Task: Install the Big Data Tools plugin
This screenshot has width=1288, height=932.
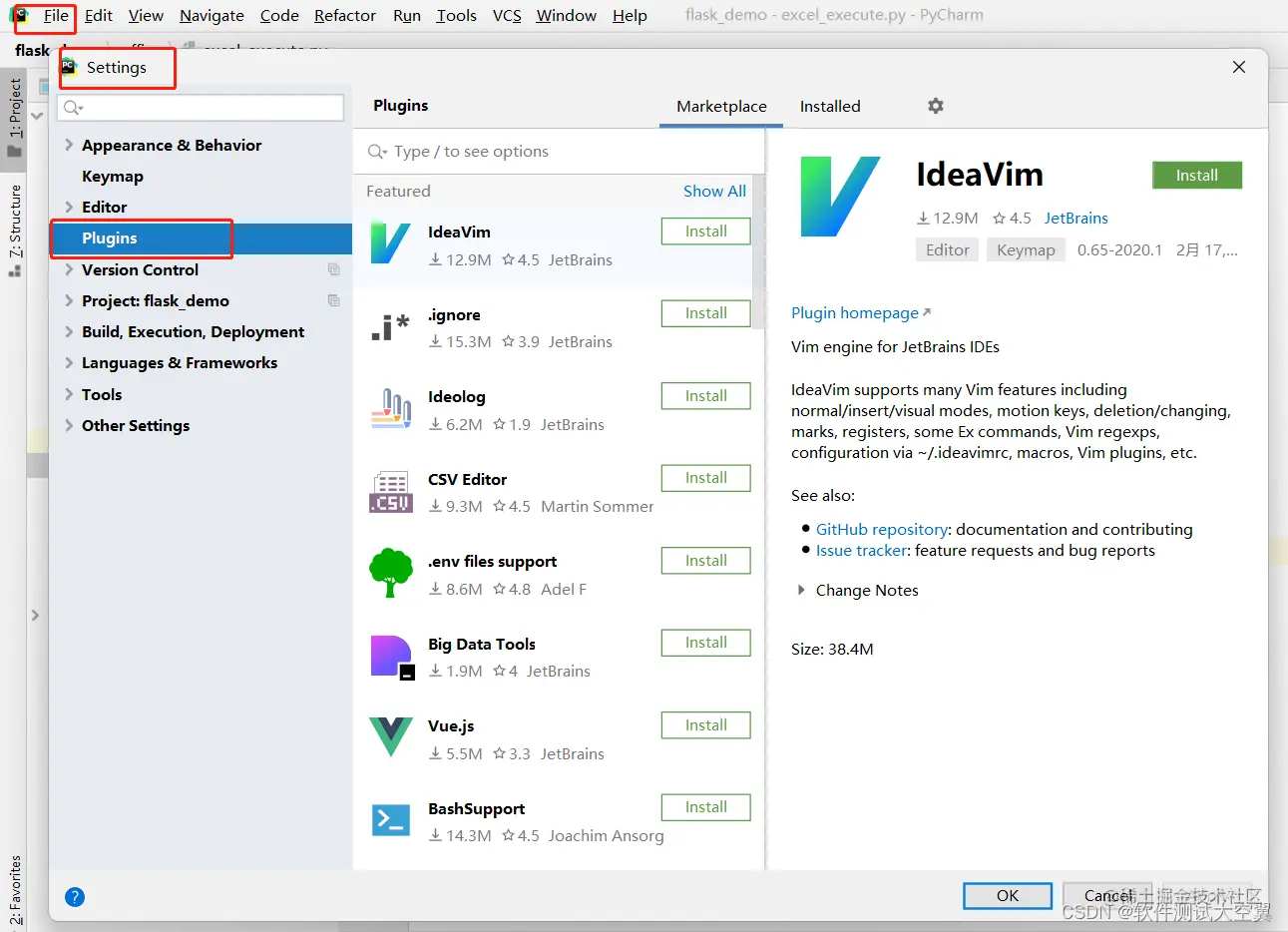Action: point(706,643)
